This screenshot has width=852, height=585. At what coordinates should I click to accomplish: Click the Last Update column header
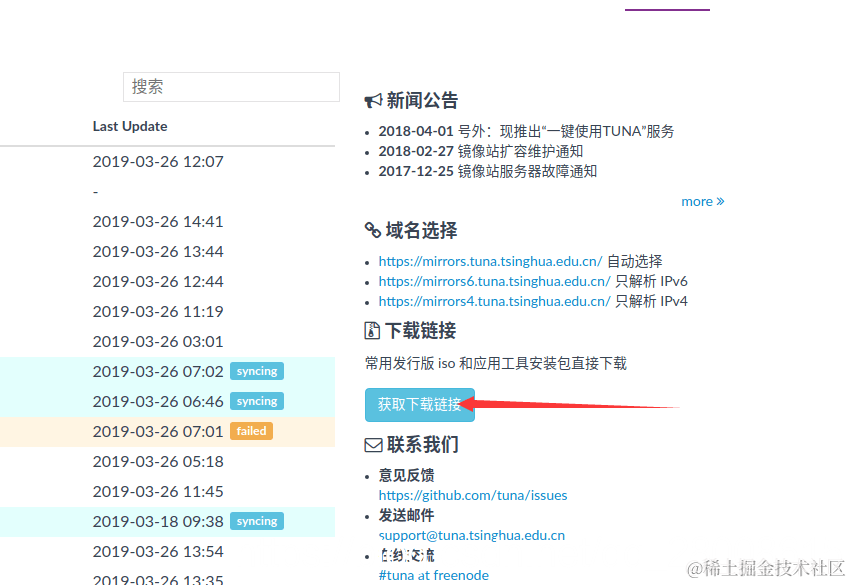tap(130, 127)
